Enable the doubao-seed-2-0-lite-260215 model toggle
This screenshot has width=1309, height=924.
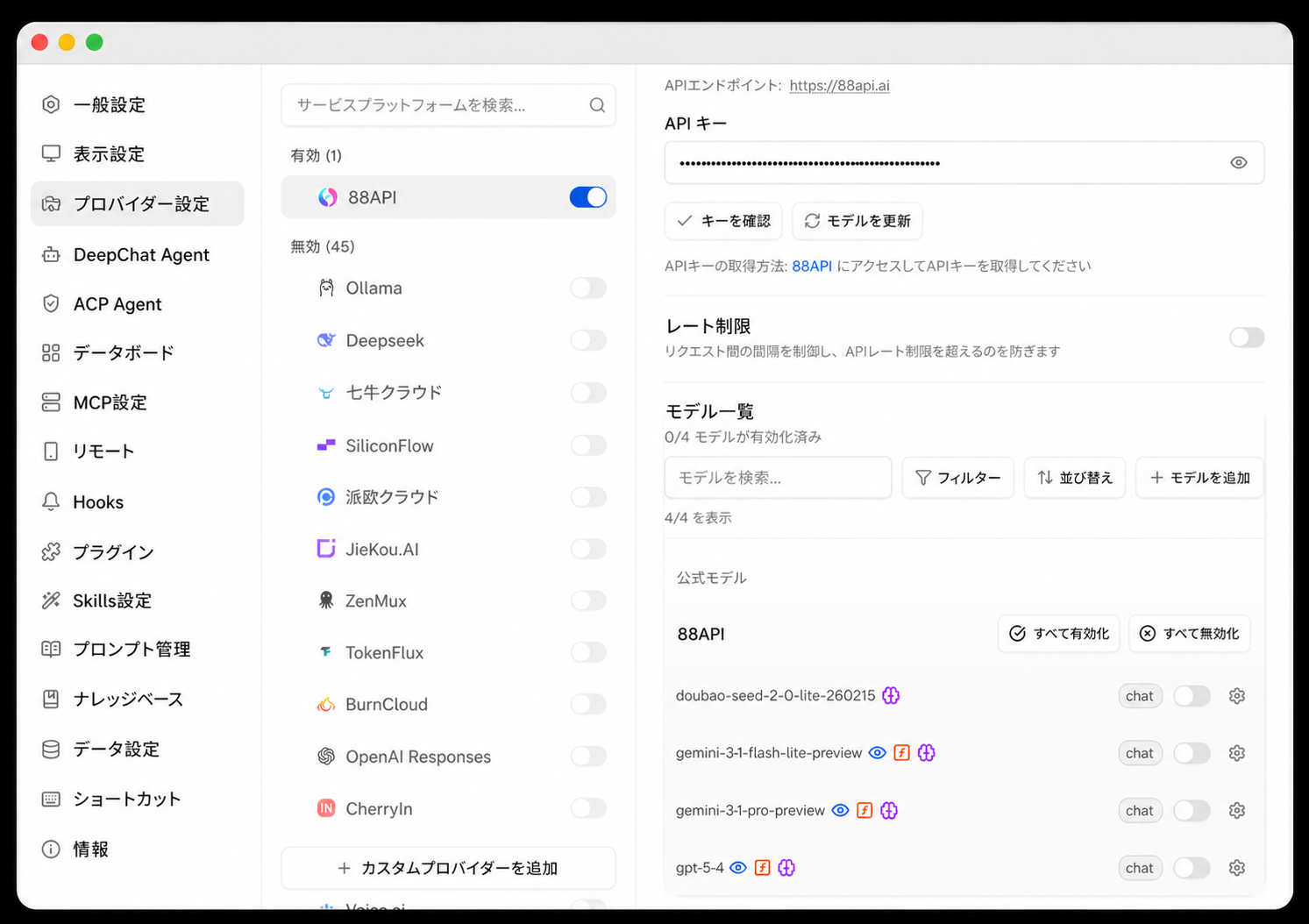[x=1192, y=696]
